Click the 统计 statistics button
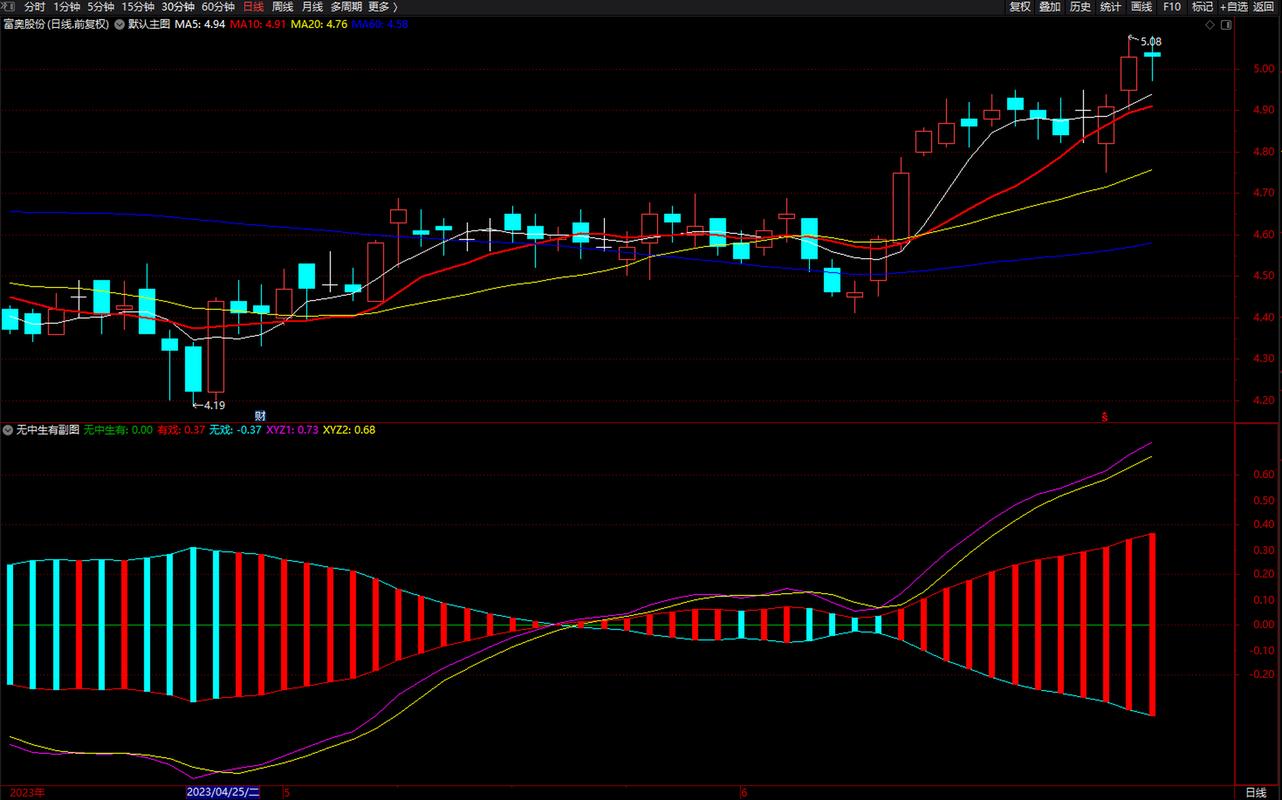 1110,7
